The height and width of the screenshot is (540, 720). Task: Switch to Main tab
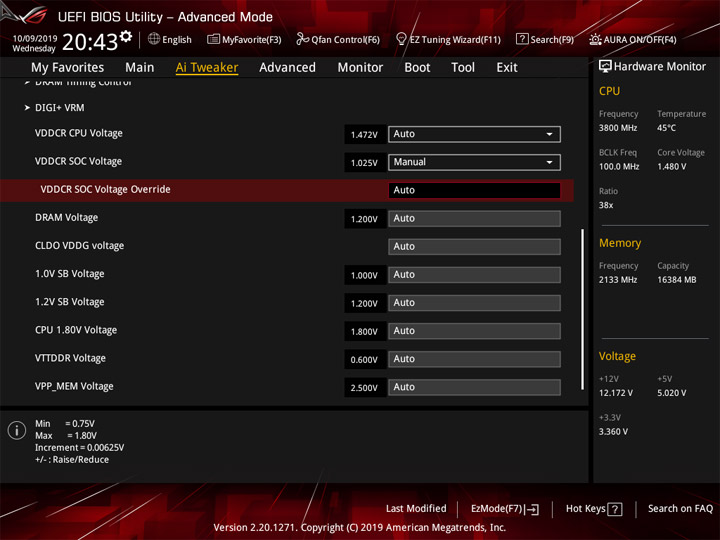[140, 68]
